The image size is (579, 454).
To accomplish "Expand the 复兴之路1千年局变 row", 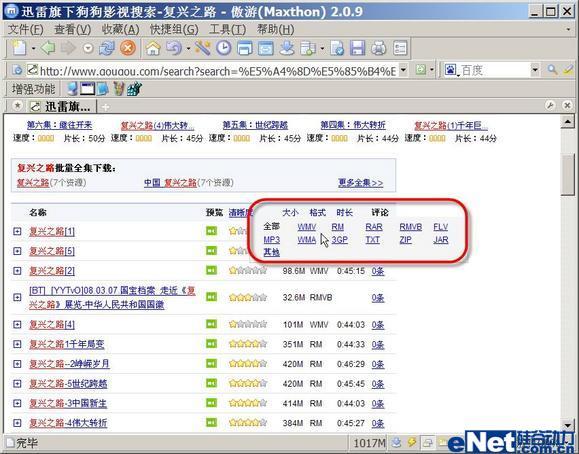I will tap(17, 344).
